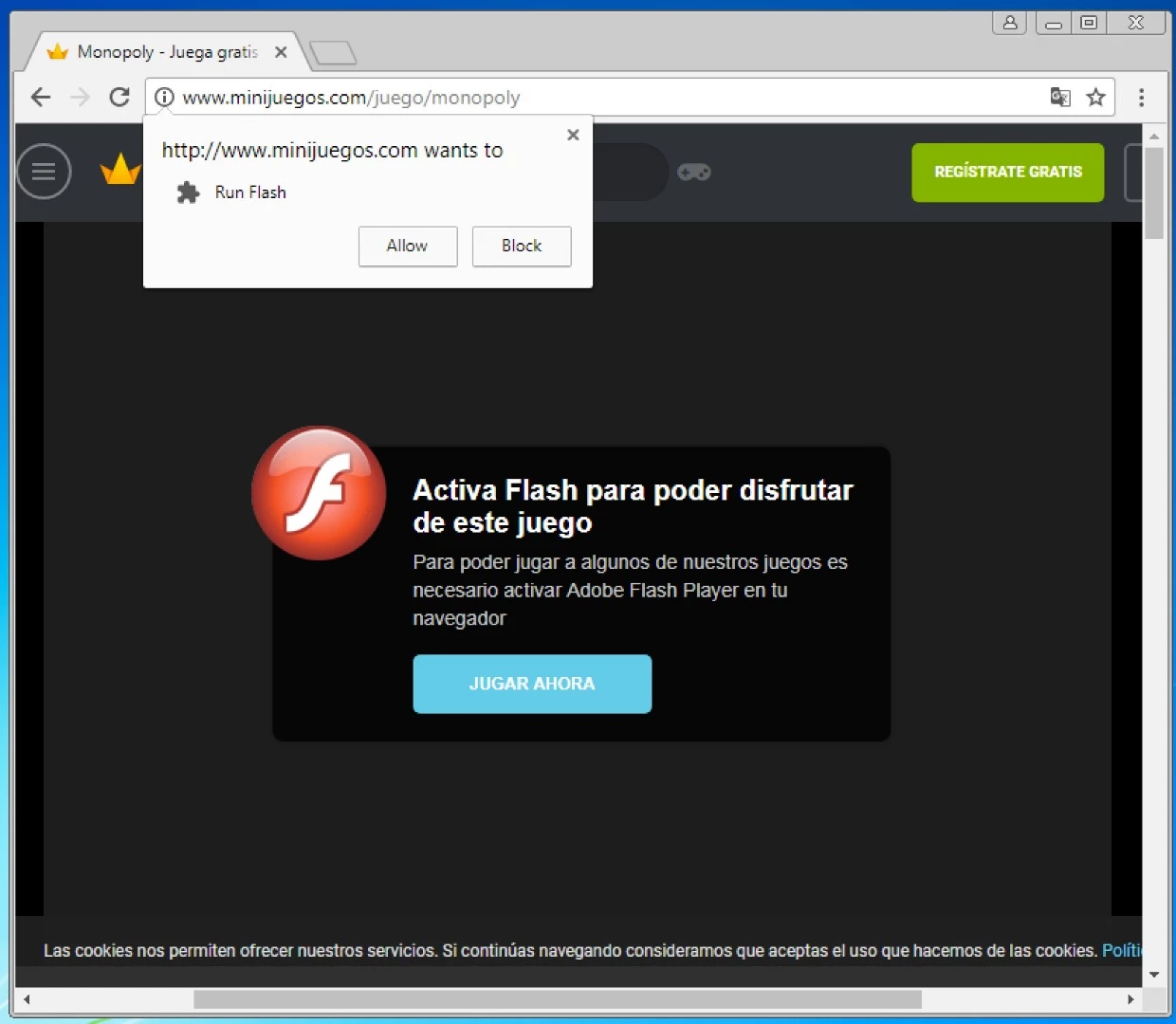The image size is (1176, 1024).
Task: Click the translate page icon
Action: 1060,97
